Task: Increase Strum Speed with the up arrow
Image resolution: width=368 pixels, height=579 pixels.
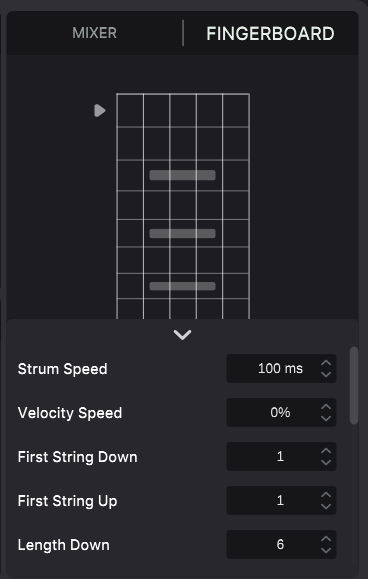Action: pos(326,363)
